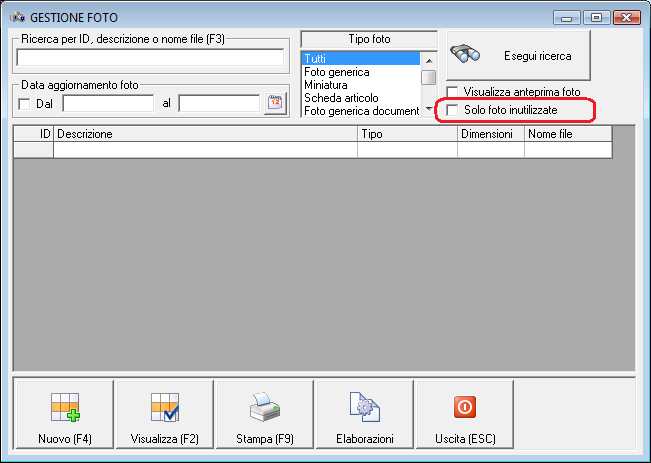Screen dimensions: 651x463
Task: Click Tipo foto list scroll up arrow
Action: coord(429,61)
